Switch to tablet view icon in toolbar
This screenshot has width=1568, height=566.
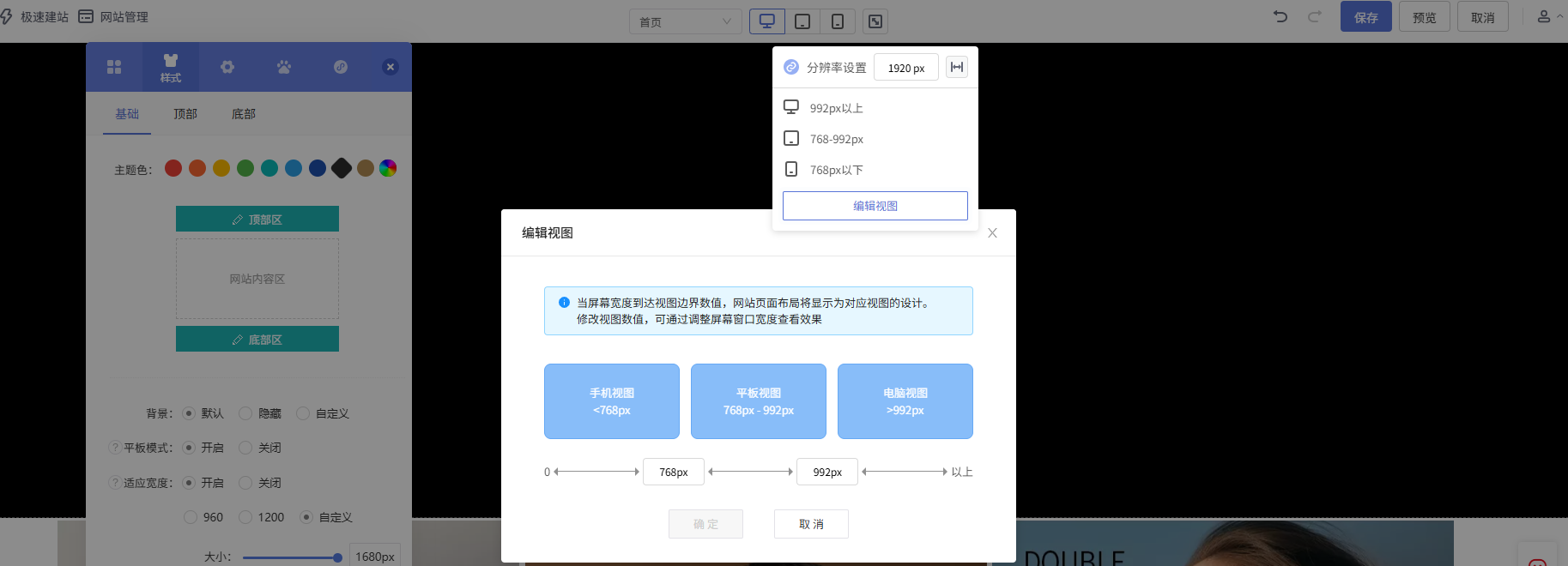point(802,21)
